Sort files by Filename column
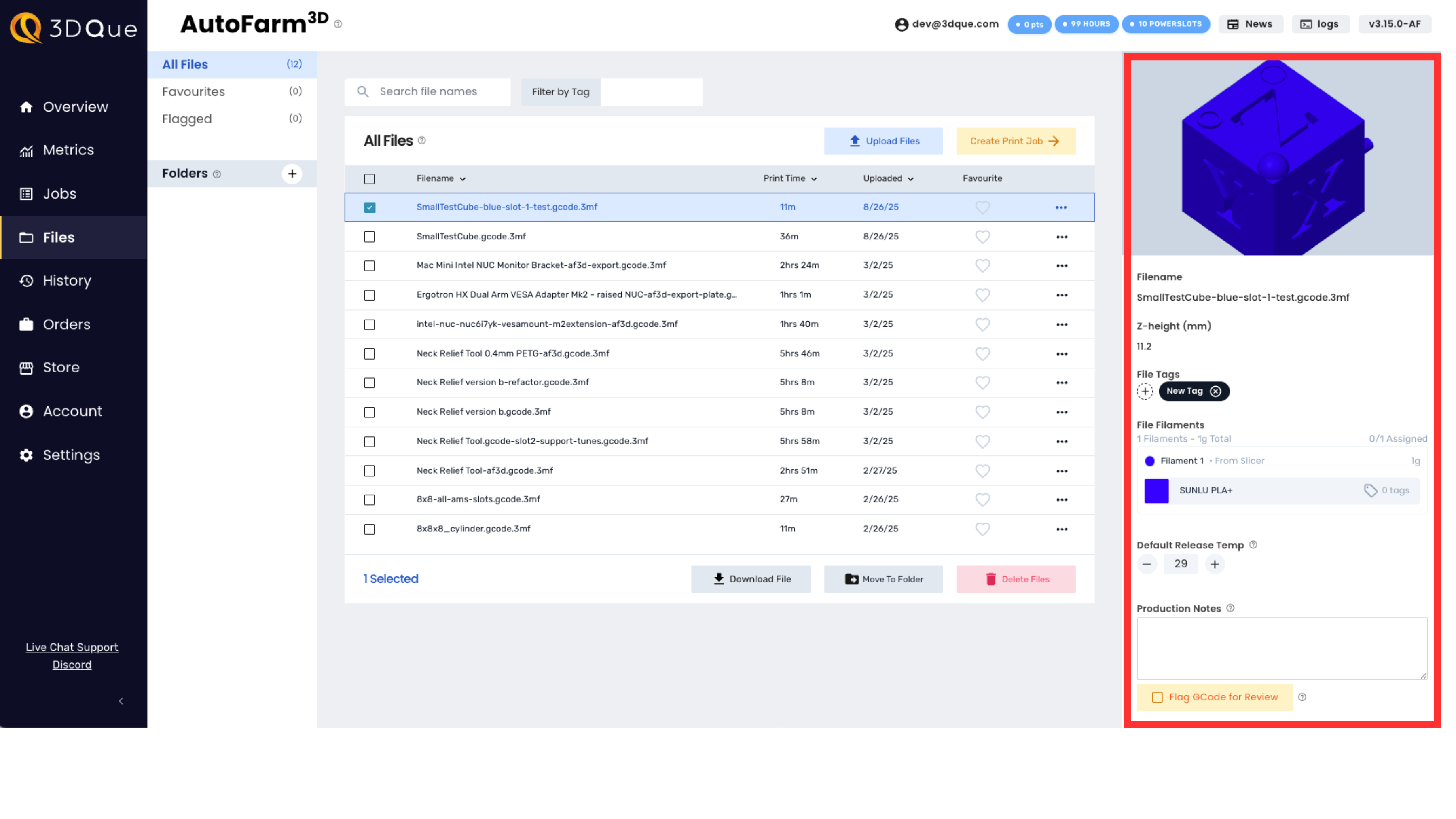This screenshot has height=819, width=1456. [441, 178]
